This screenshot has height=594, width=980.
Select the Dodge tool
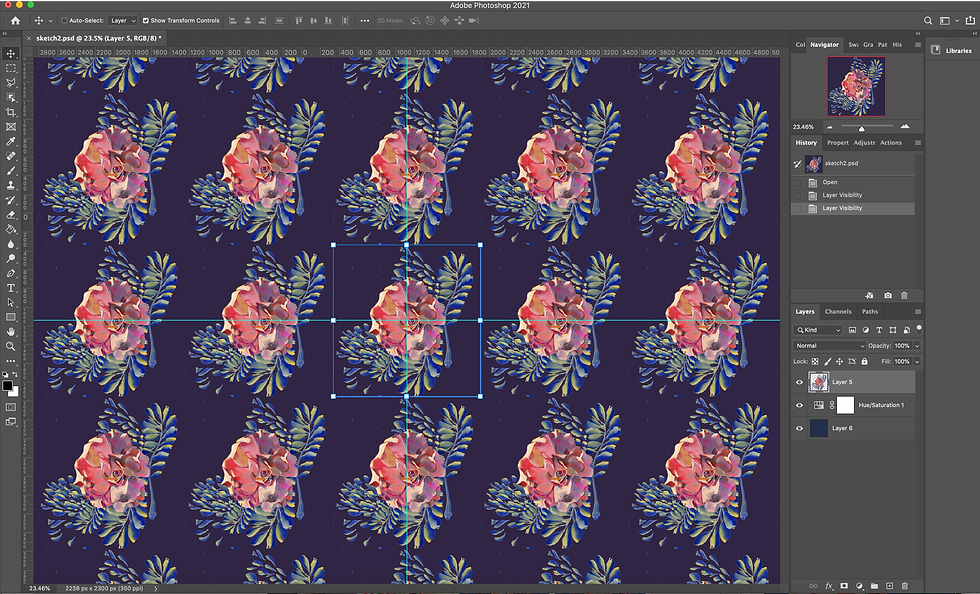[x=11, y=259]
